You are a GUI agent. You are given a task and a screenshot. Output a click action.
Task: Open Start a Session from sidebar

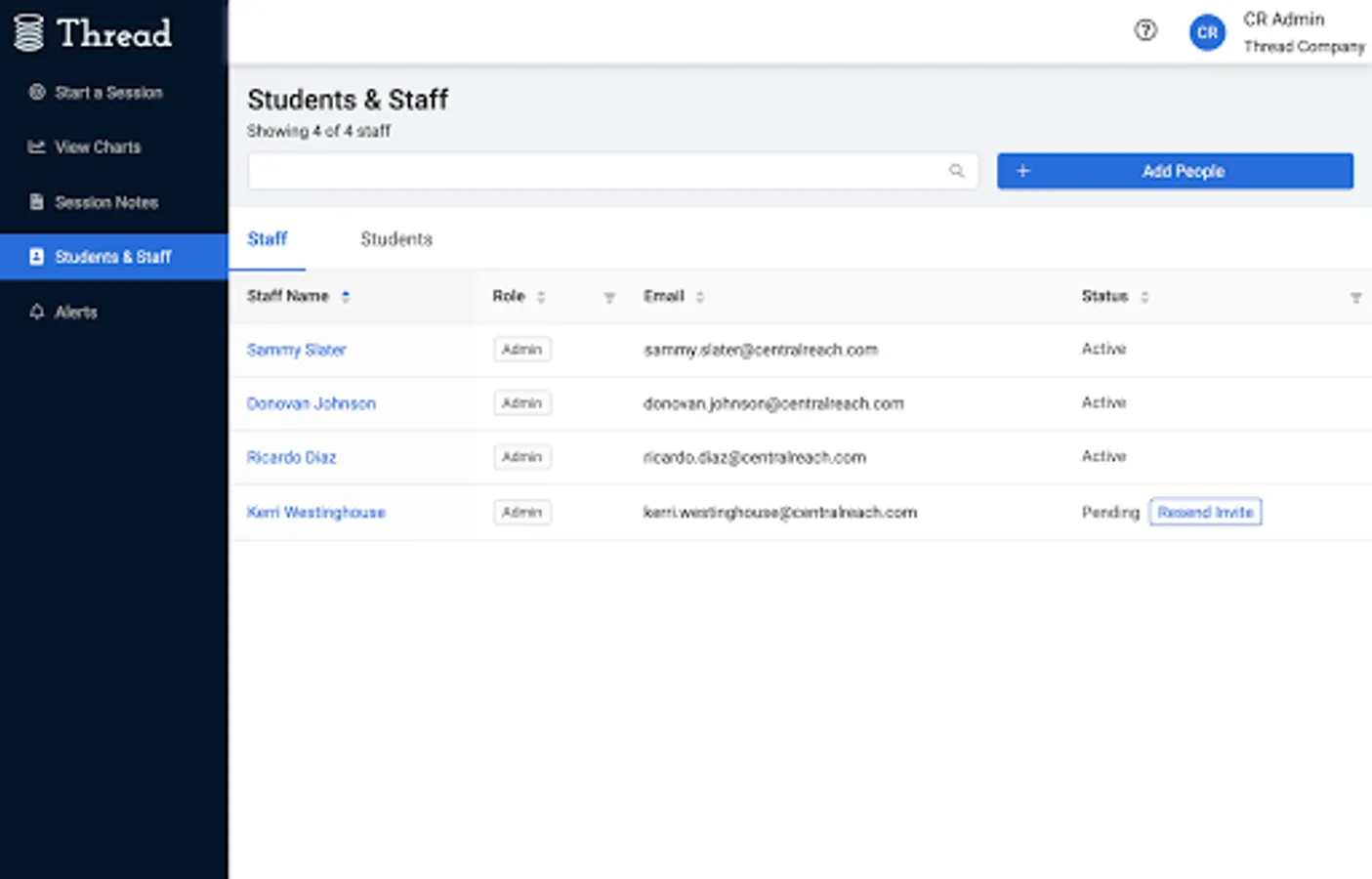click(108, 93)
